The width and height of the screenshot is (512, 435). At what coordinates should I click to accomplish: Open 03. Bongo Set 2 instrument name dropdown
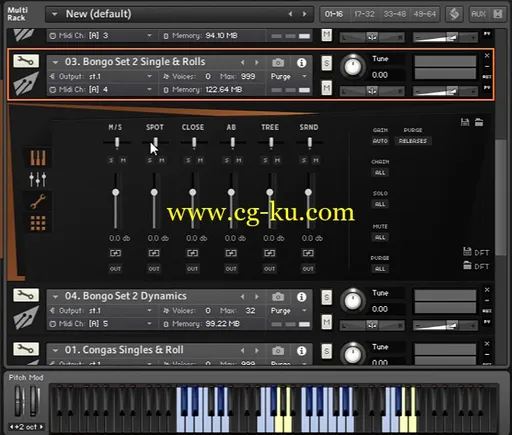(55, 62)
